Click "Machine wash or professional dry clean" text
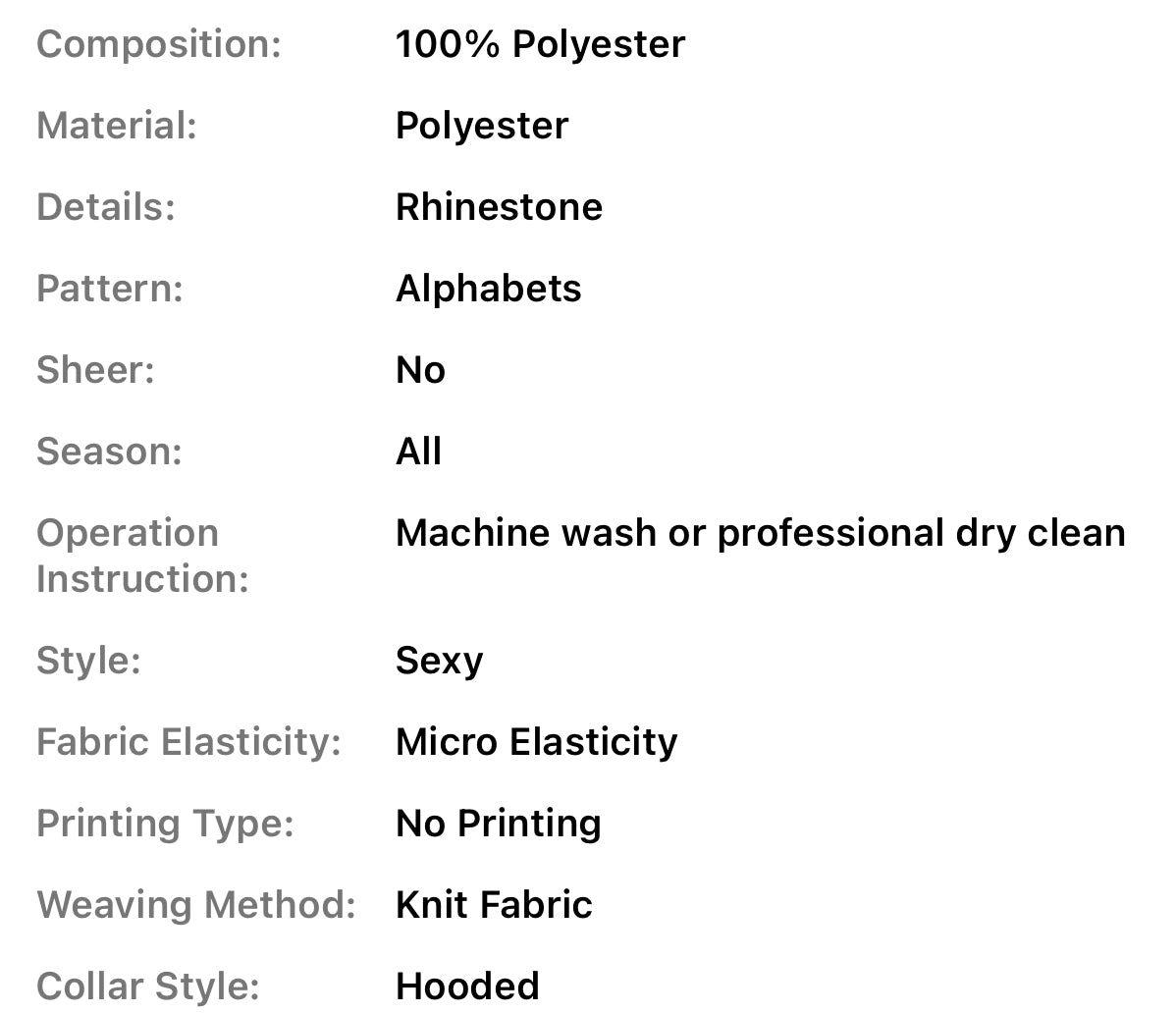1176x1013 pixels. pyautogui.click(x=760, y=533)
